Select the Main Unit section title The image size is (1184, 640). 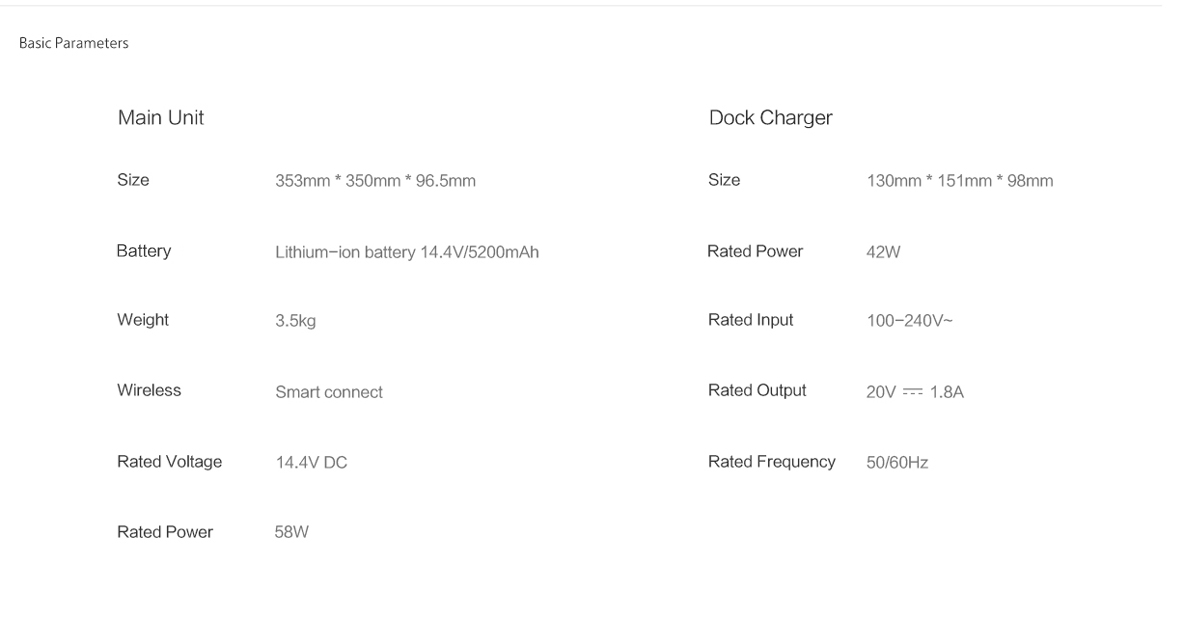coord(161,118)
